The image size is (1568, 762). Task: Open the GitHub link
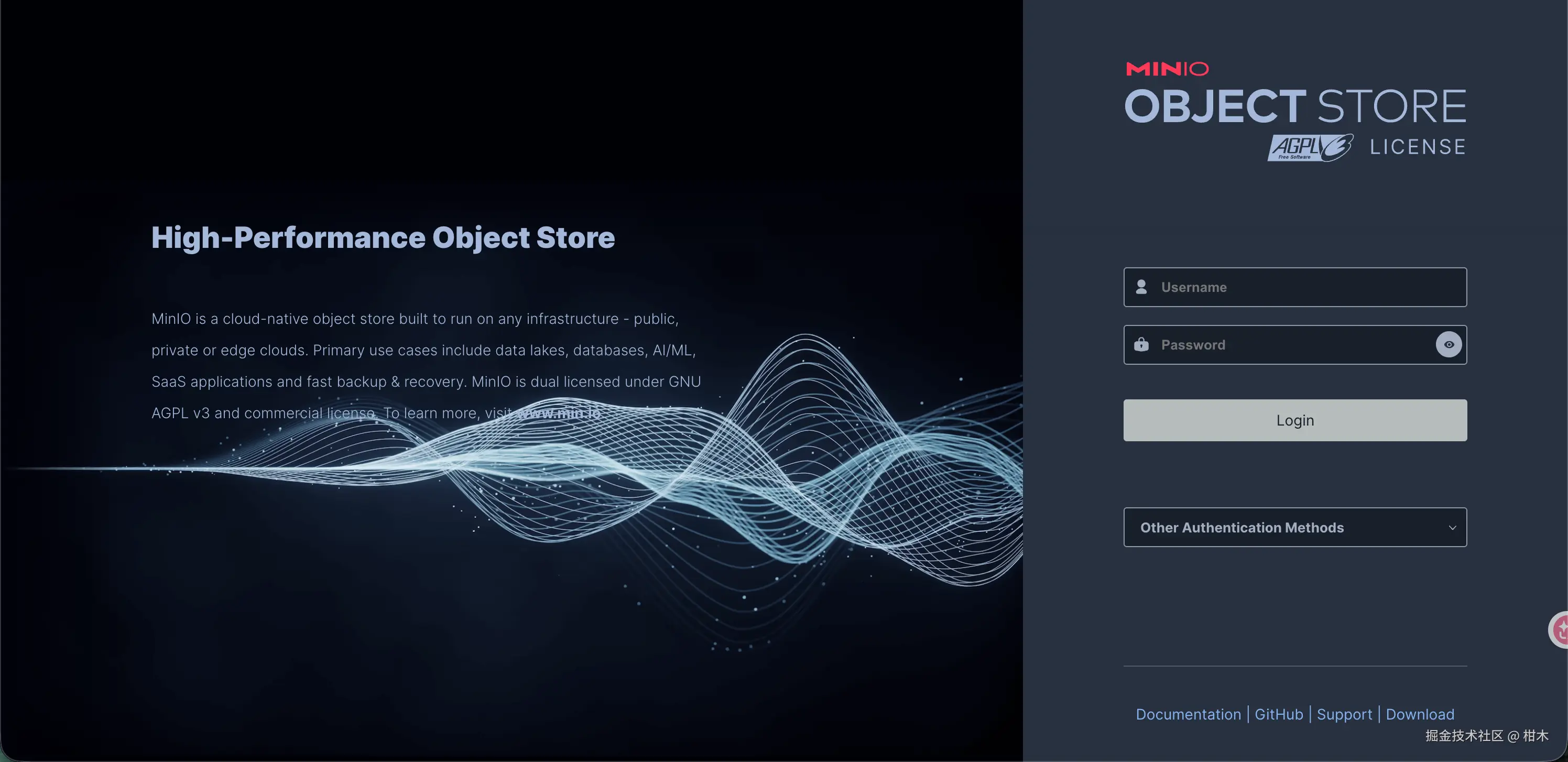pos(1279,714)
